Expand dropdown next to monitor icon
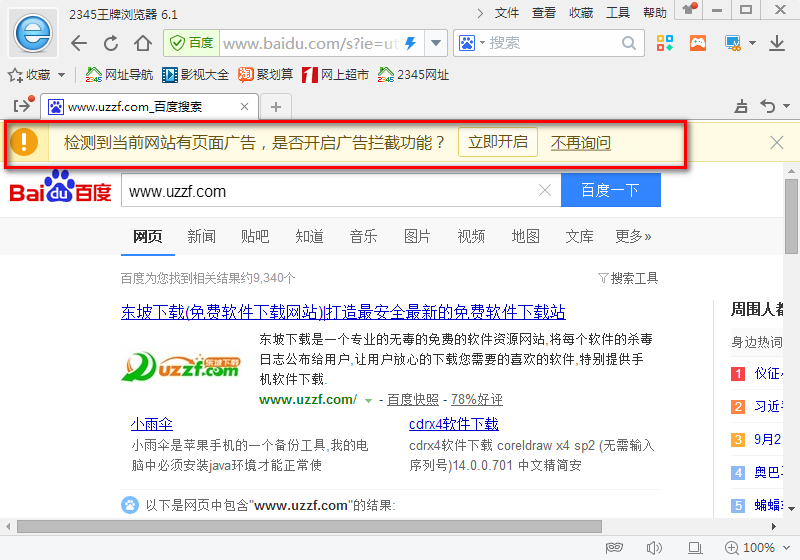Viewport: 800px width, 560px height. click(752, 43)
